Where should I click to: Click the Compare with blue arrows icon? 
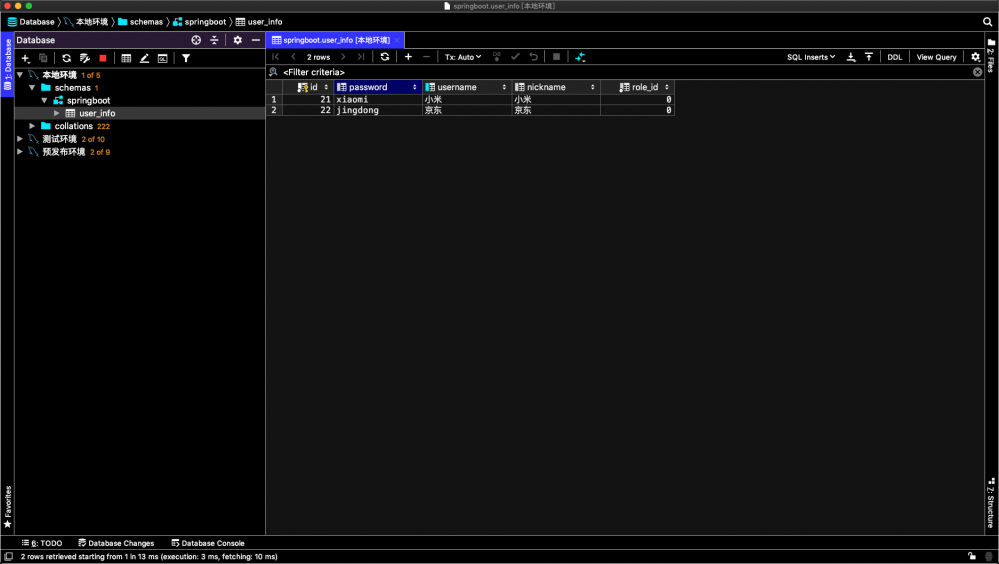(x=580, y=57)
